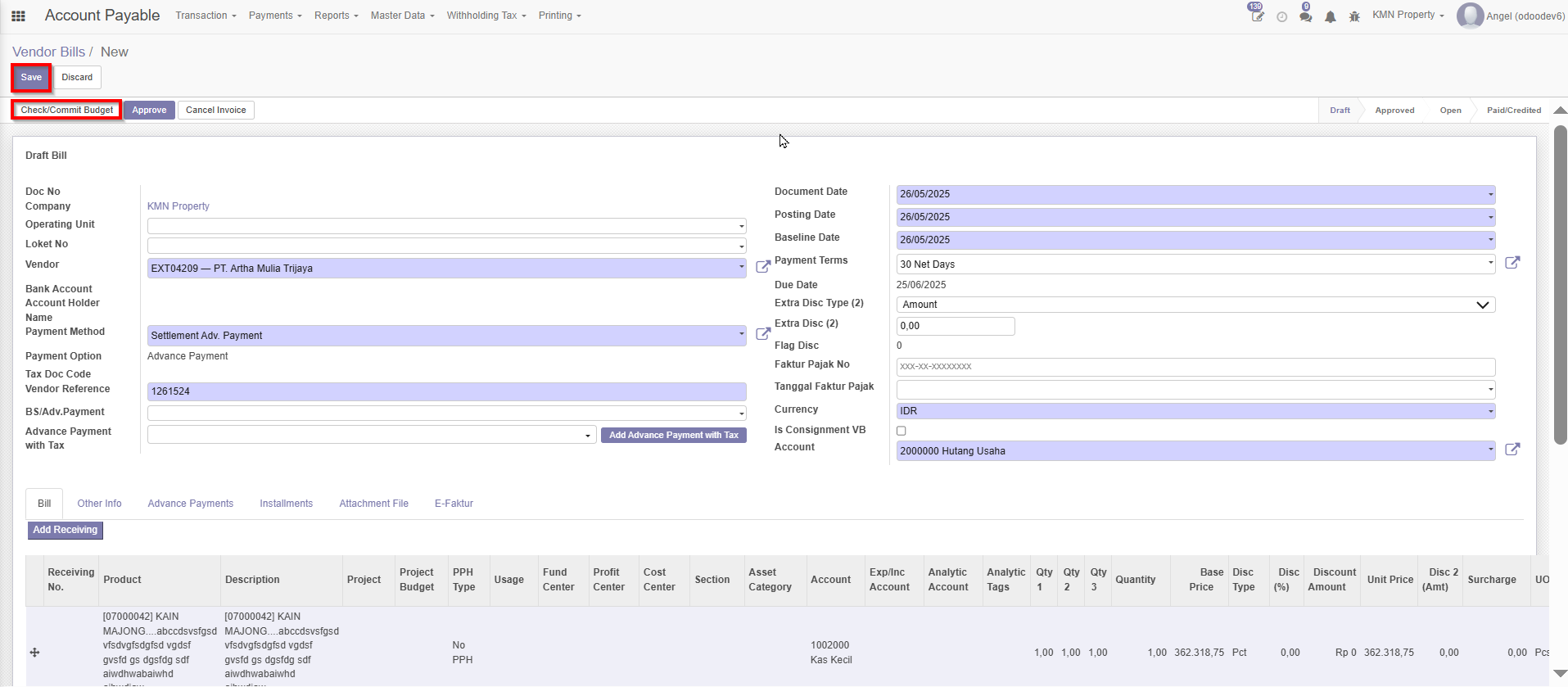
Task: Click the Add Receiving button
Action: point(66,531)
